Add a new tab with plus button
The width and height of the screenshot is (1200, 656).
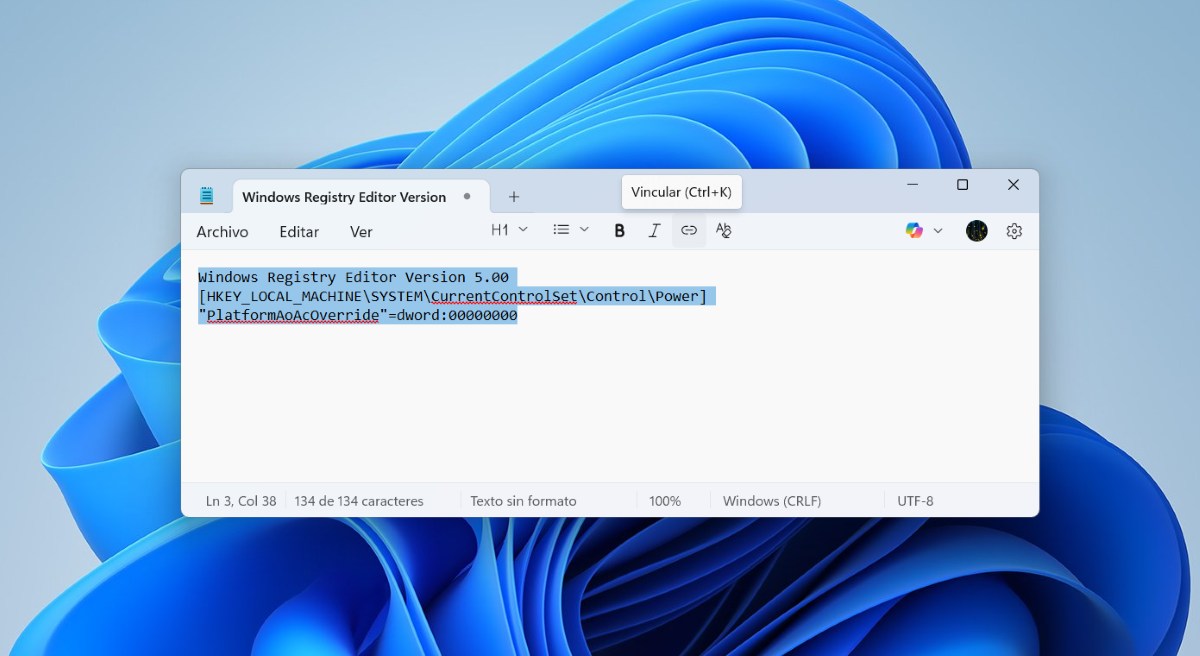(x=514, y=197)
